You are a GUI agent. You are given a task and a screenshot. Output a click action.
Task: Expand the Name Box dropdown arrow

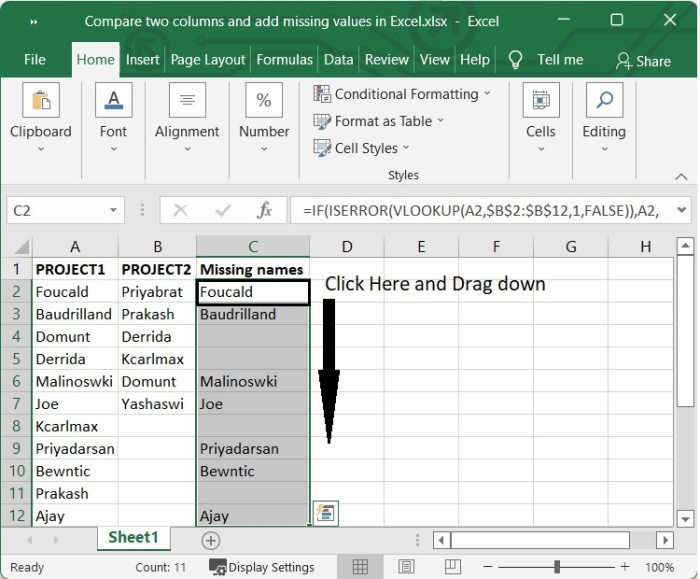tap(113, 211)
